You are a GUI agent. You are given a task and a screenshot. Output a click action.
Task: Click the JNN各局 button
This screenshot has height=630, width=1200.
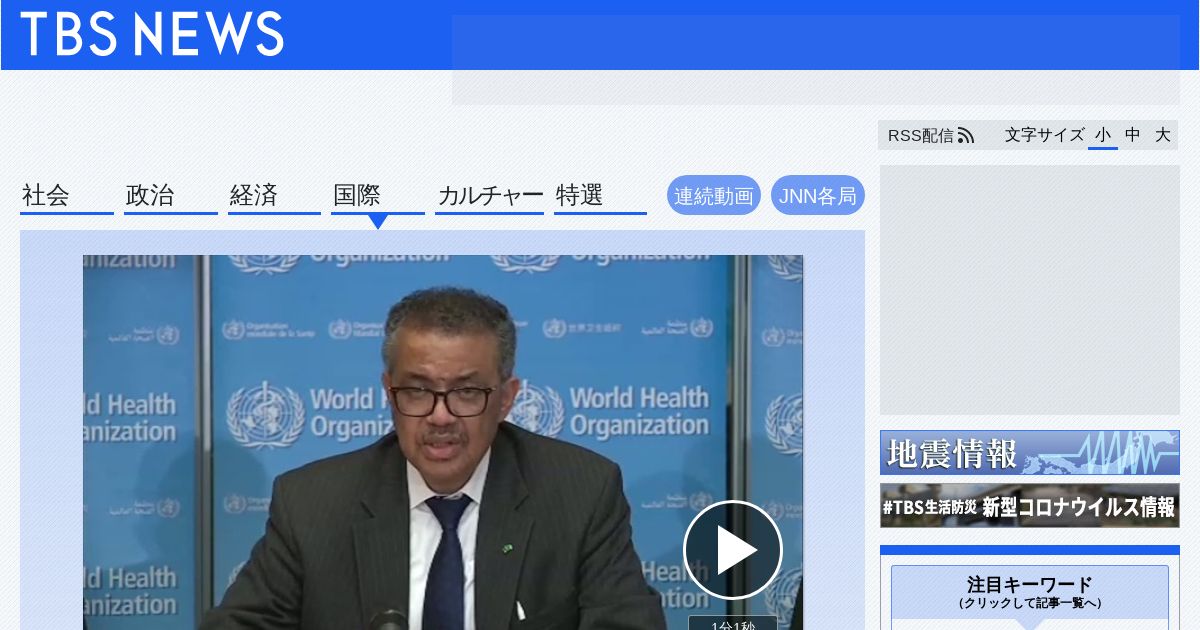(818, 196)
